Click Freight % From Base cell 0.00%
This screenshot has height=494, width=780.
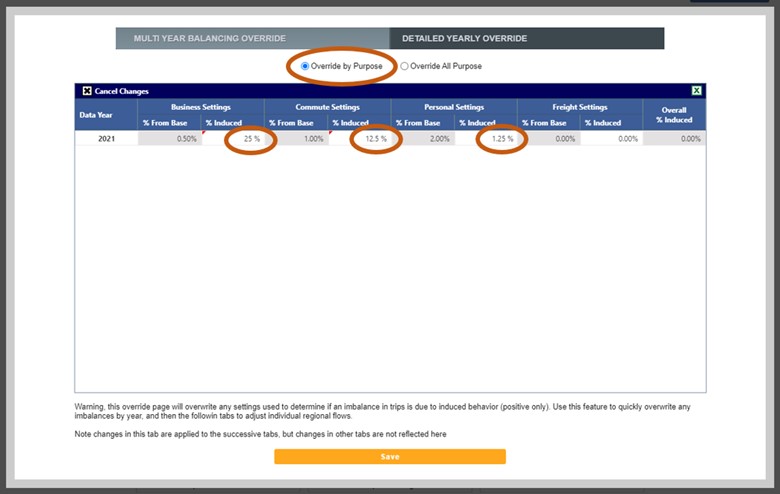coord(548,139)
